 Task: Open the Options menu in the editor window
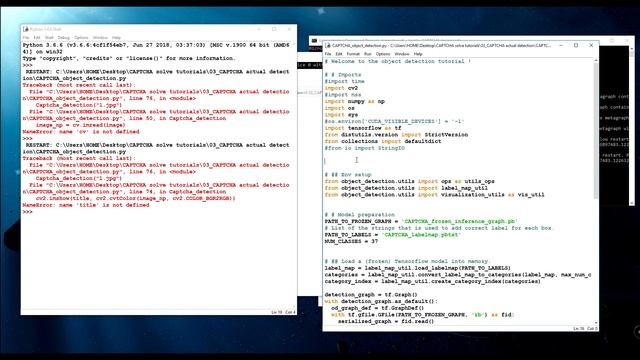[x=383, y=54]
